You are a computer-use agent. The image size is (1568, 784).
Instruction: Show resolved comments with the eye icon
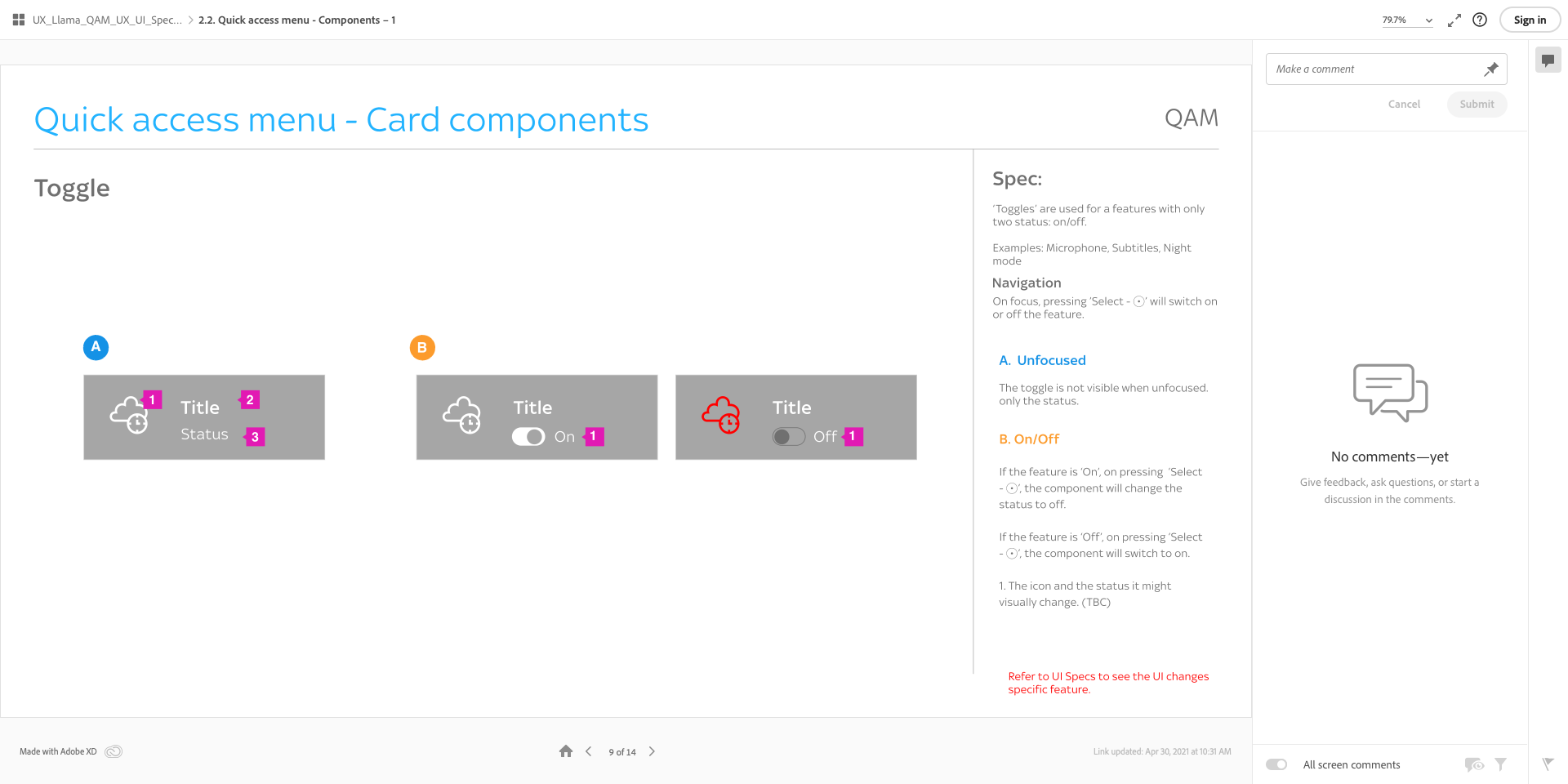1474,764
